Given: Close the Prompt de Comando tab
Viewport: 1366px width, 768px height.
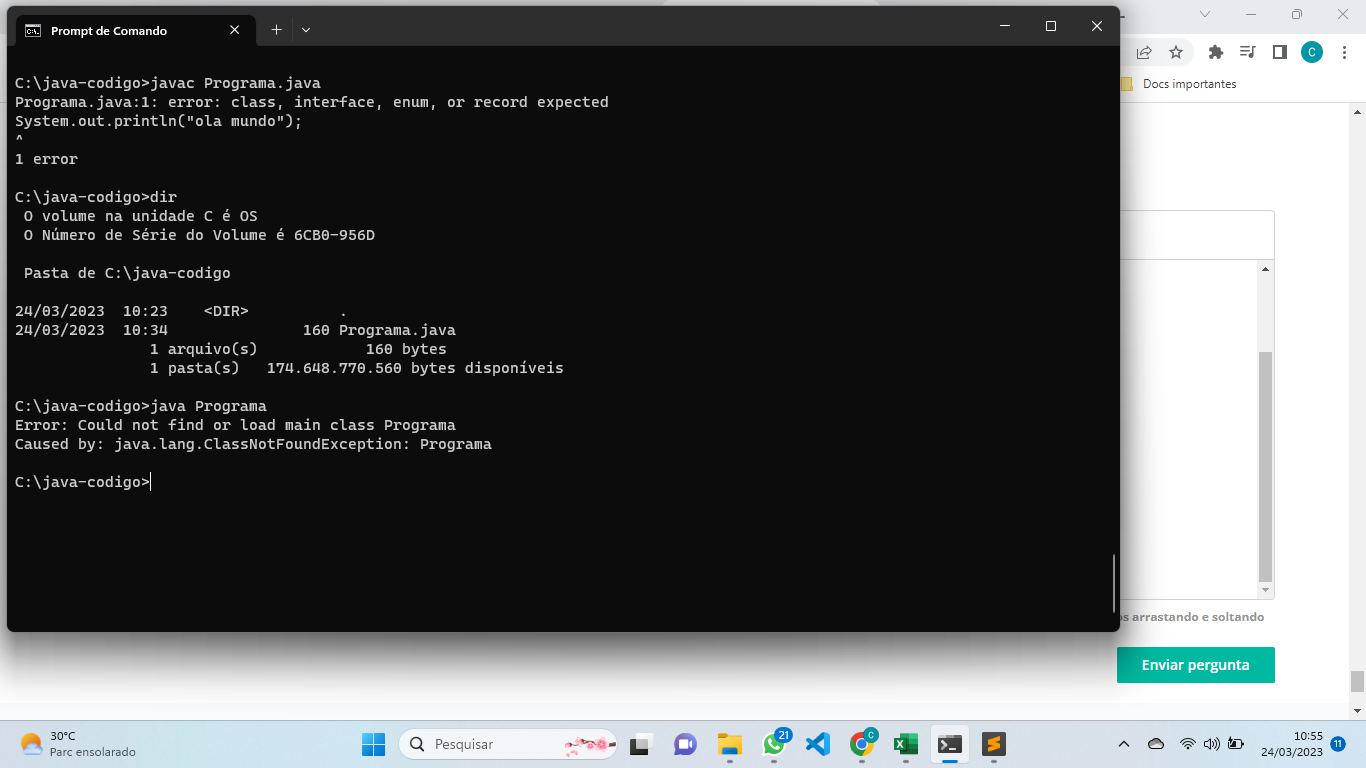Looking at the screenshot, I should (235, 30).
